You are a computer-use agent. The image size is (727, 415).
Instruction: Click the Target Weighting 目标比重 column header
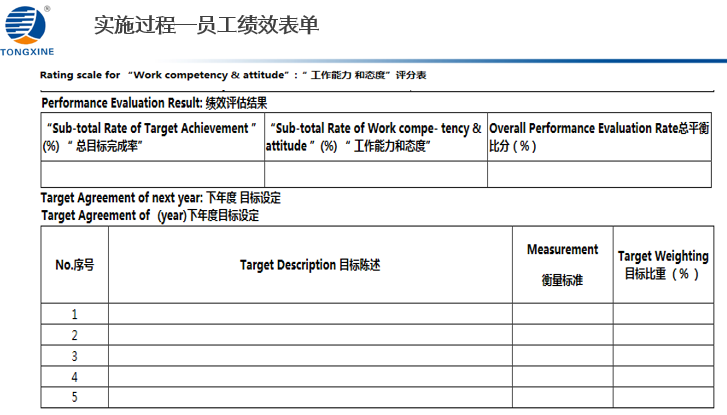tap(662, 265)
